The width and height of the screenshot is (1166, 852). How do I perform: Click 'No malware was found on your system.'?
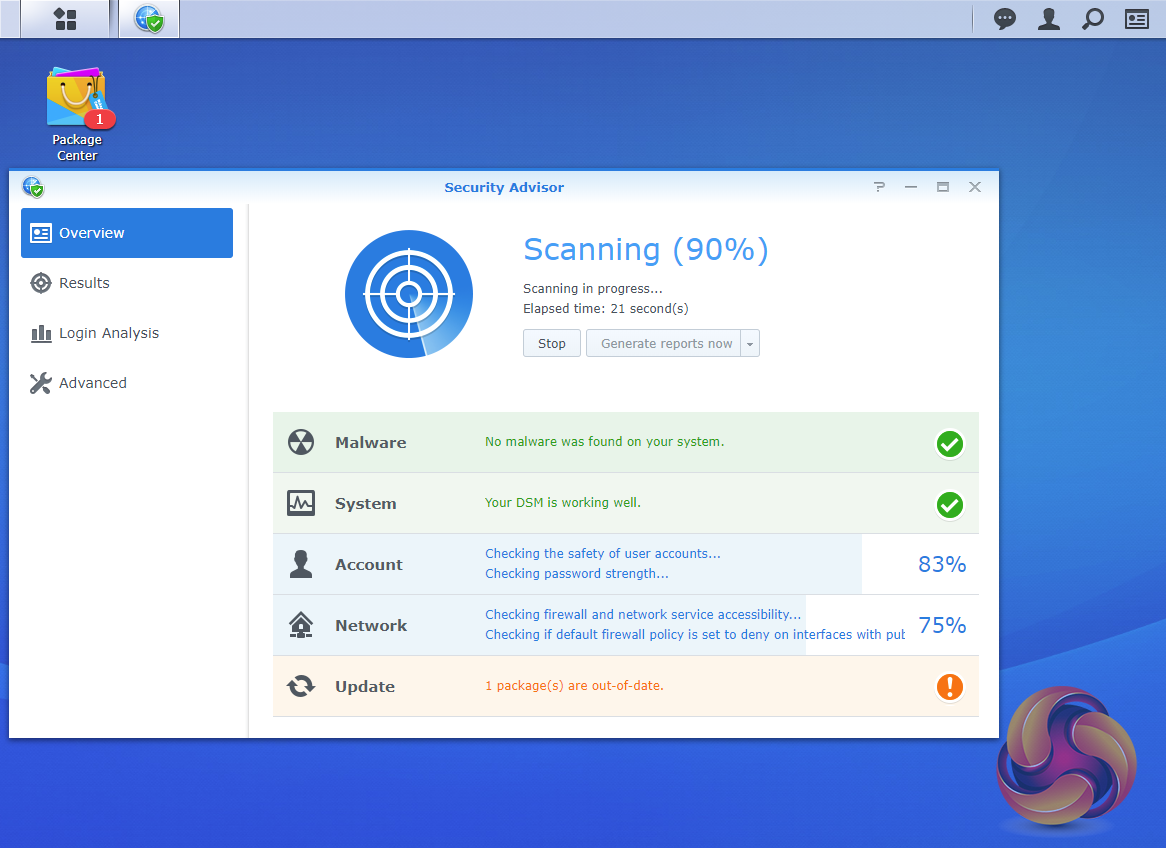605,442
